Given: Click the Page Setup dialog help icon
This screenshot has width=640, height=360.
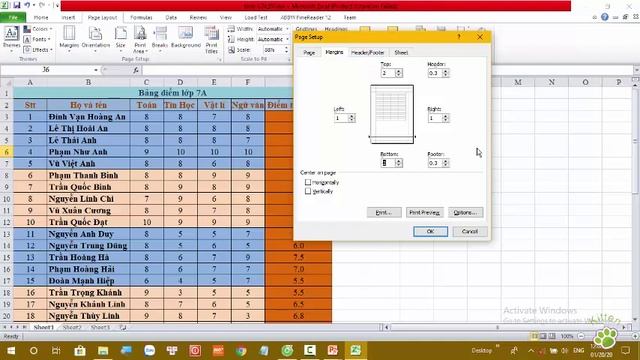Looking at the screenshot, I should point(459,37).
